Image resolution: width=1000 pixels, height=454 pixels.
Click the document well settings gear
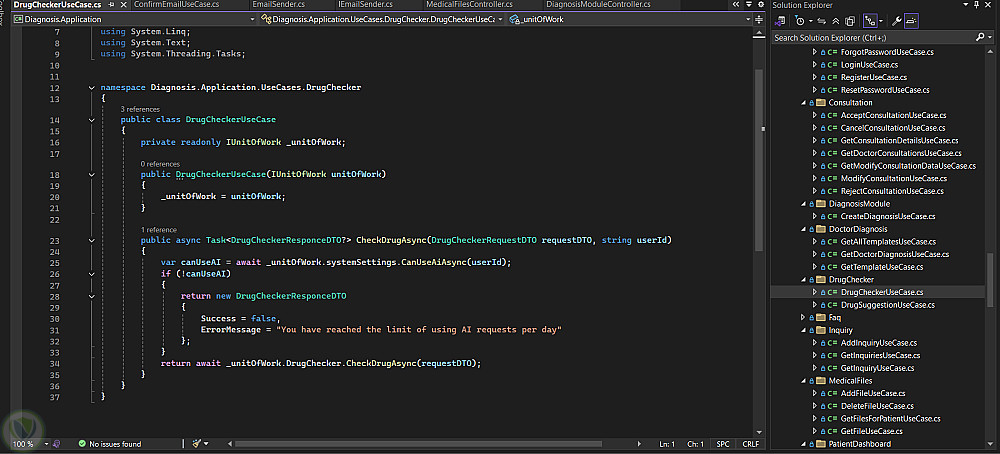click(760, 4)
